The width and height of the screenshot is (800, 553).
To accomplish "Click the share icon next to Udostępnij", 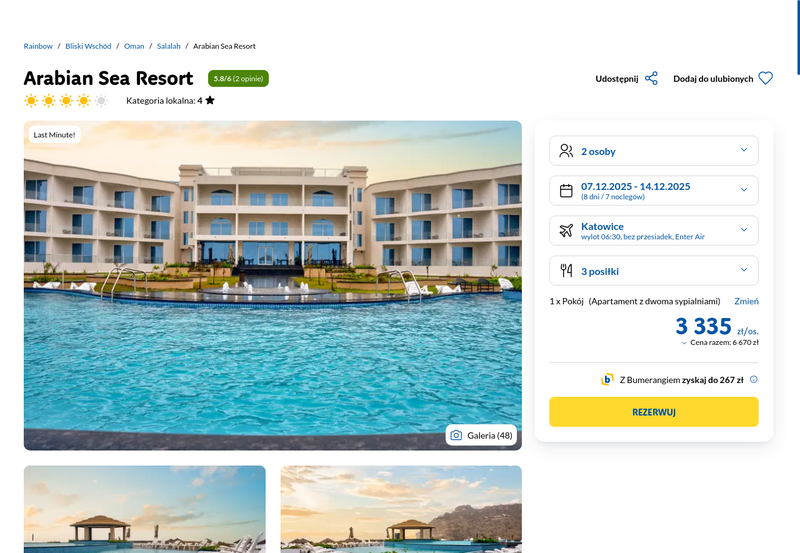I will coord(651,79).
